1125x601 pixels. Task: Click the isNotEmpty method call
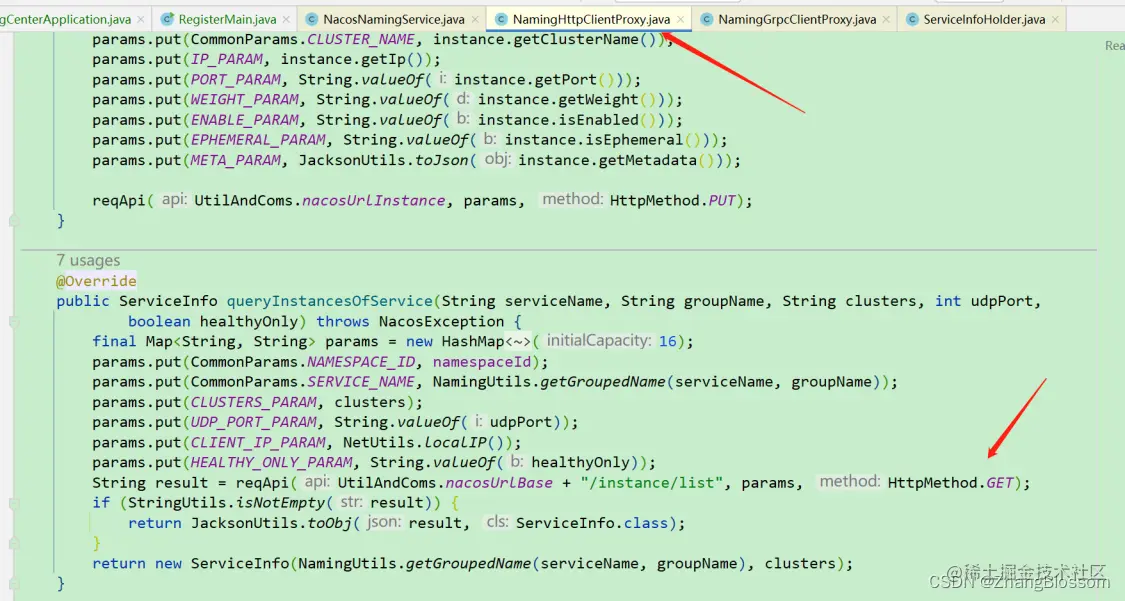pyautogui.click(x=281, y=503)
